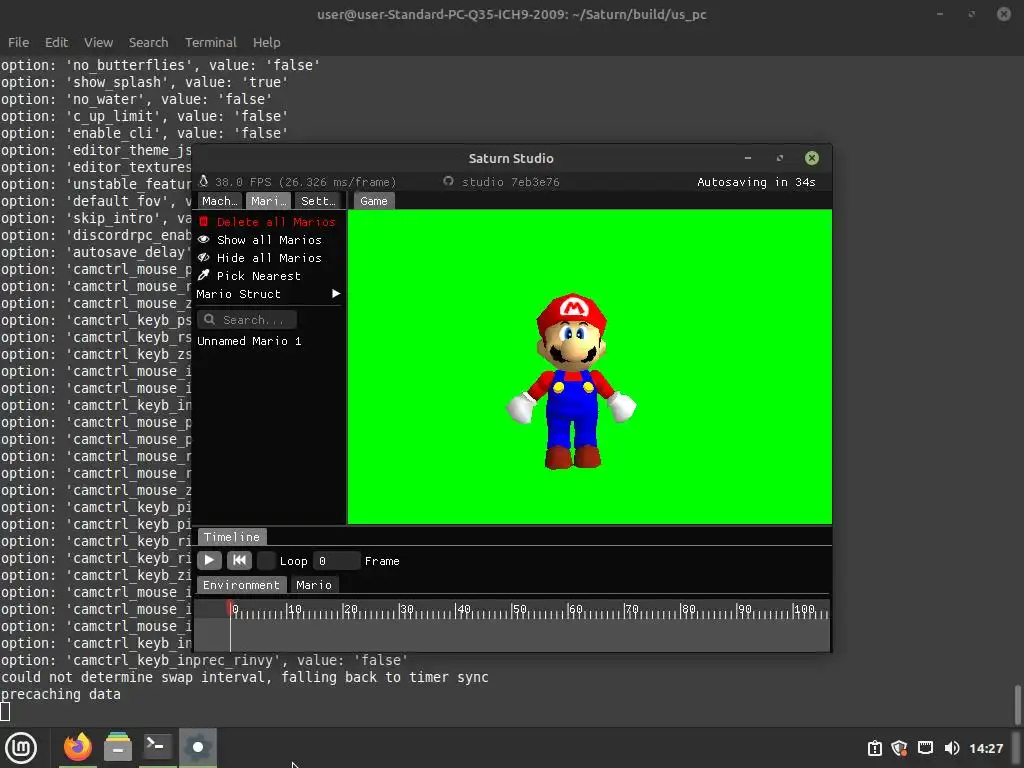Click the 'precaching data' terminal line

tap(61, 694)
